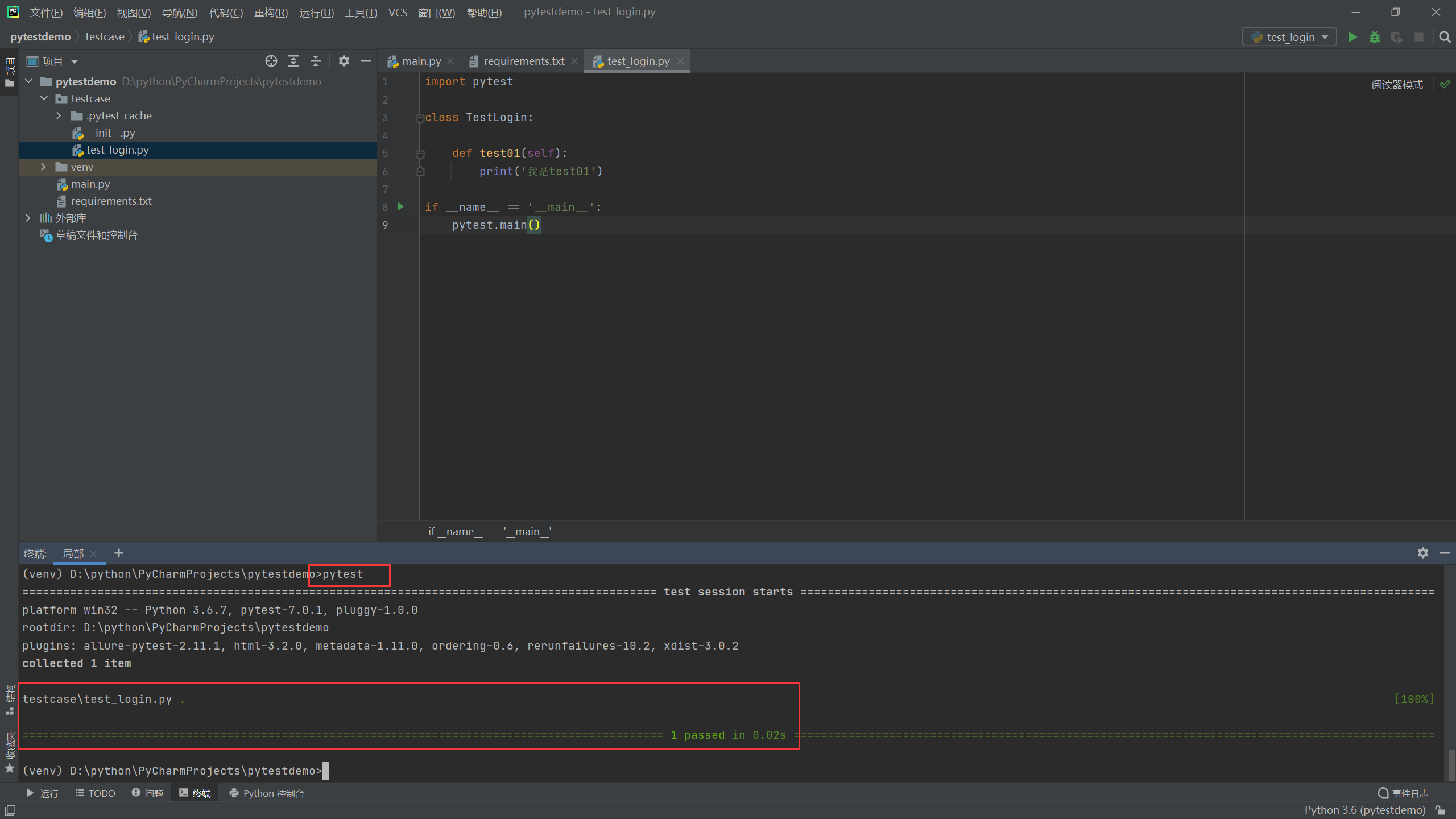The image size is (1456, 819).
Task: Click the locate-opened-file target icon
Action: click(271, 61)
